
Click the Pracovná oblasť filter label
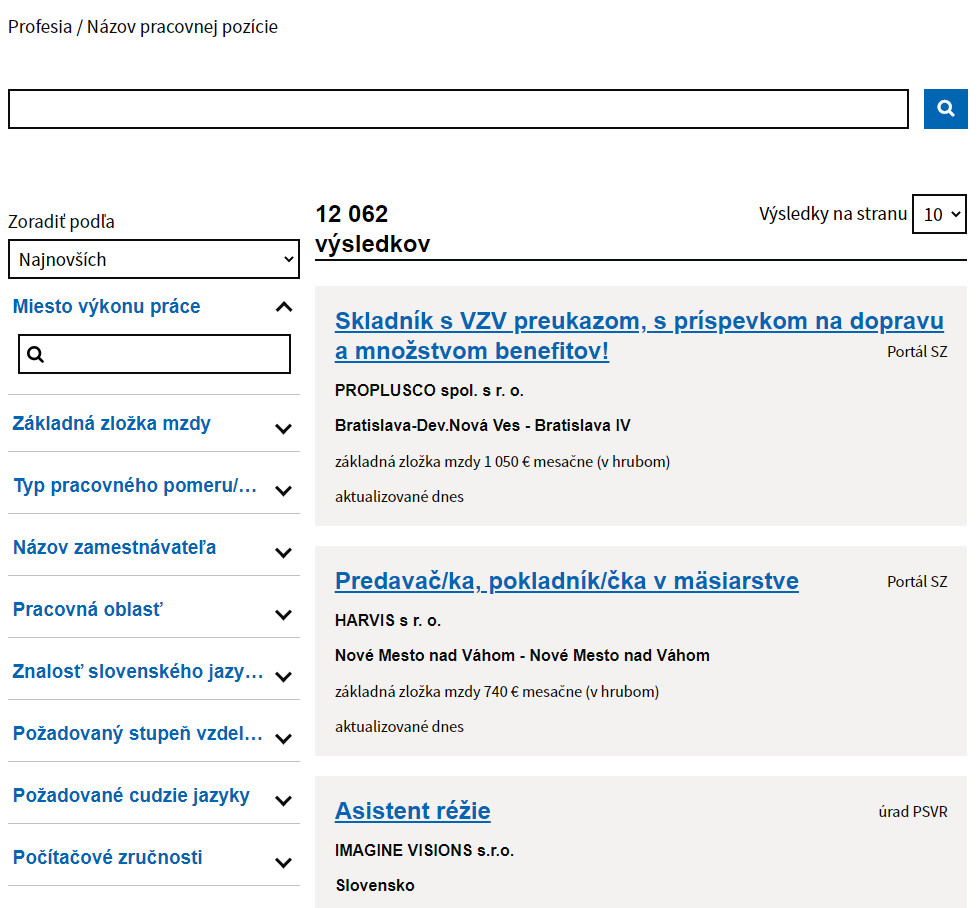click(88, 609)
